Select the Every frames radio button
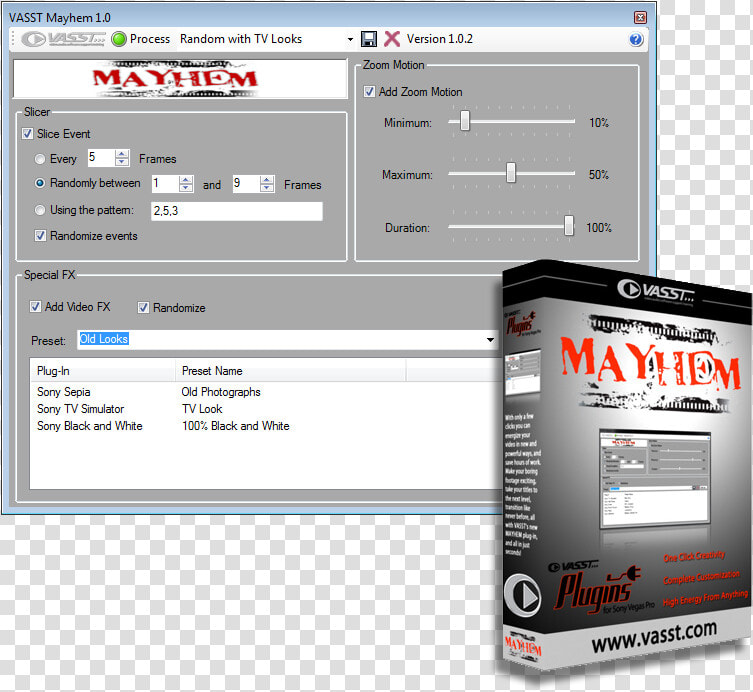 tap(40, 159)
